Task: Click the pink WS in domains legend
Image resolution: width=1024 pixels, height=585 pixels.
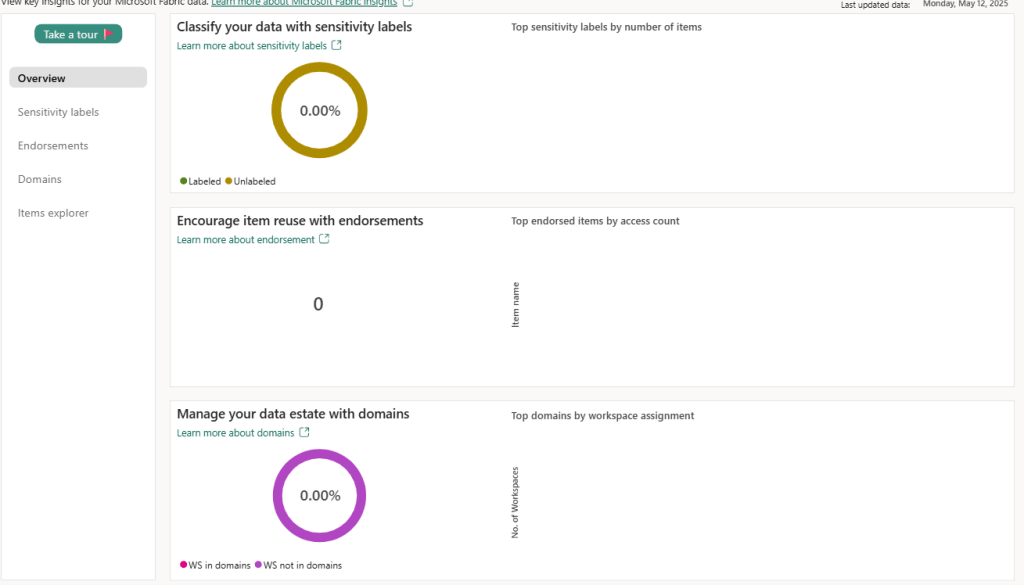Action: click(x=184, y=565)
